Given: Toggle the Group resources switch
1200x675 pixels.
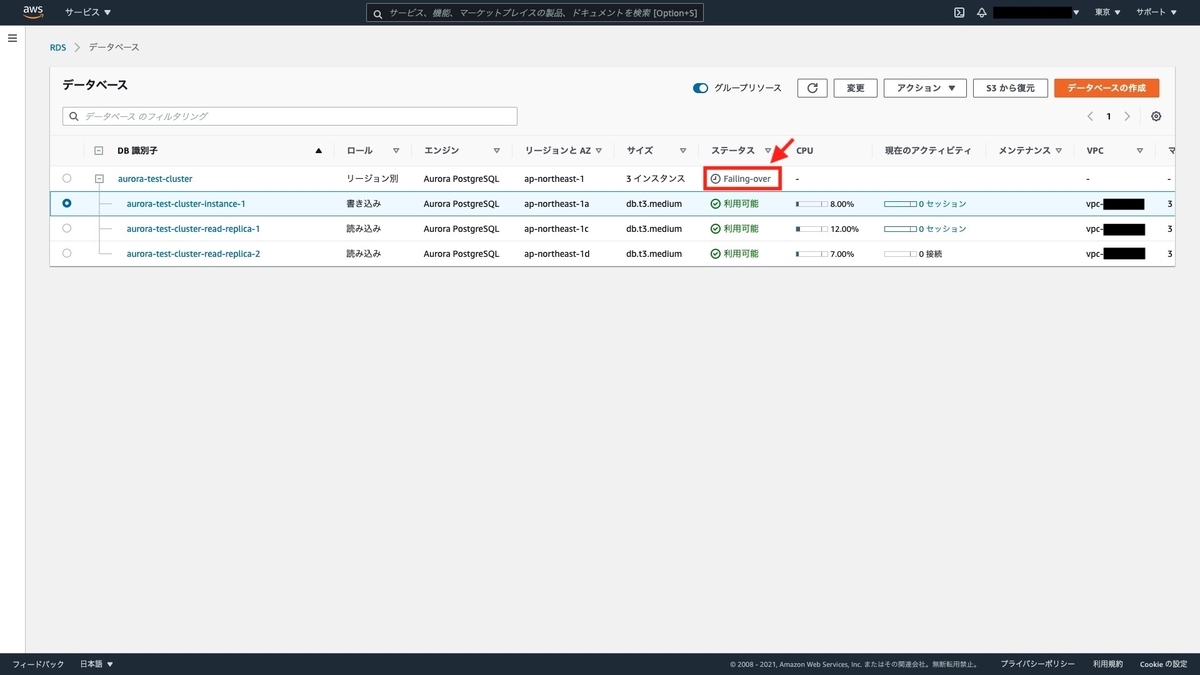Looking at the screenshot, I should tap(700, 88).
